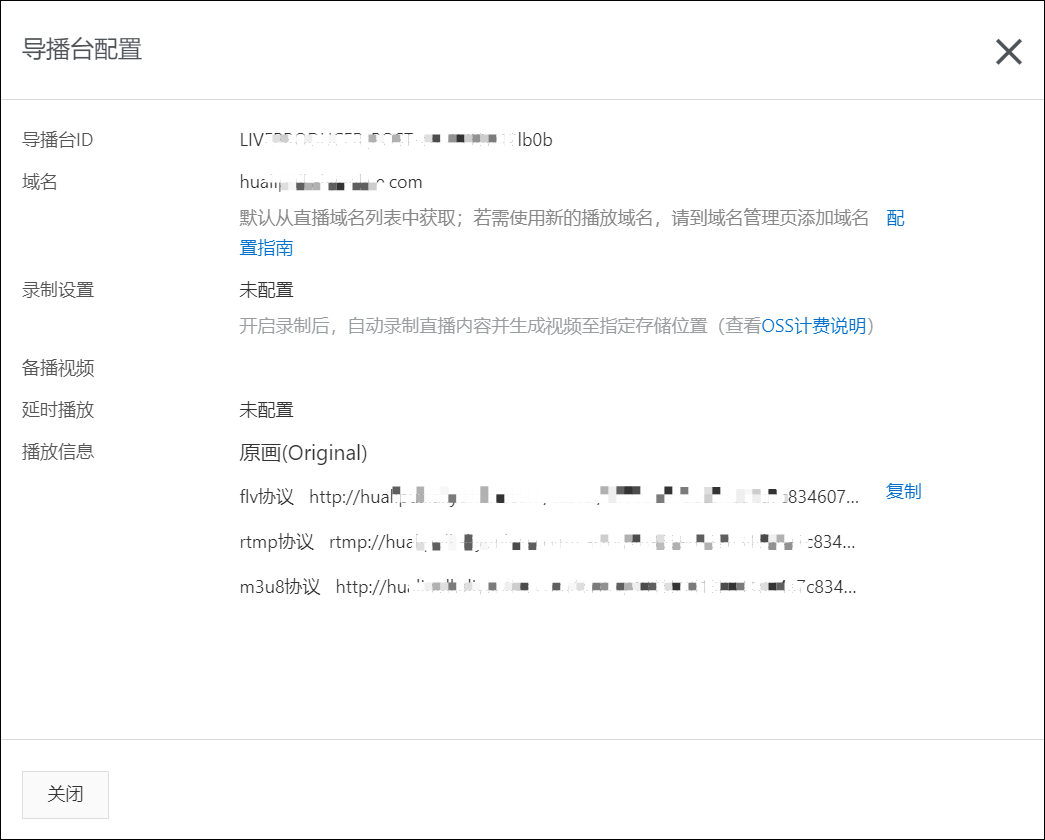Click the 导播台配置 dialog title

82,49
